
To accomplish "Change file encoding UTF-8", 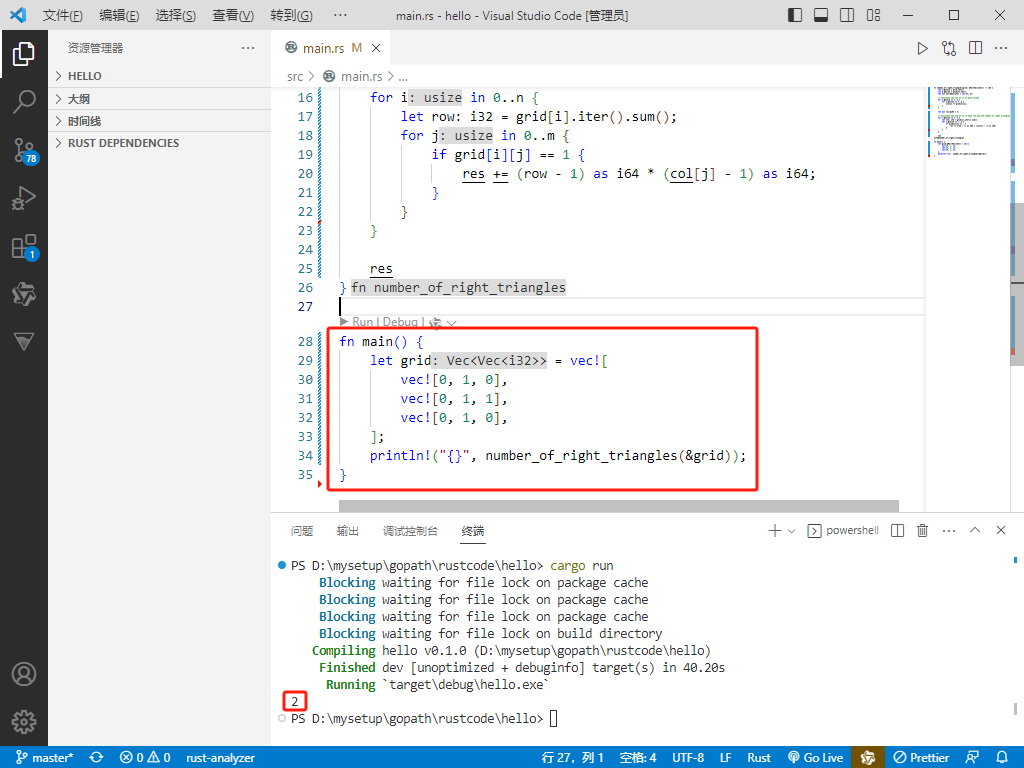I will tap(688, 758).
